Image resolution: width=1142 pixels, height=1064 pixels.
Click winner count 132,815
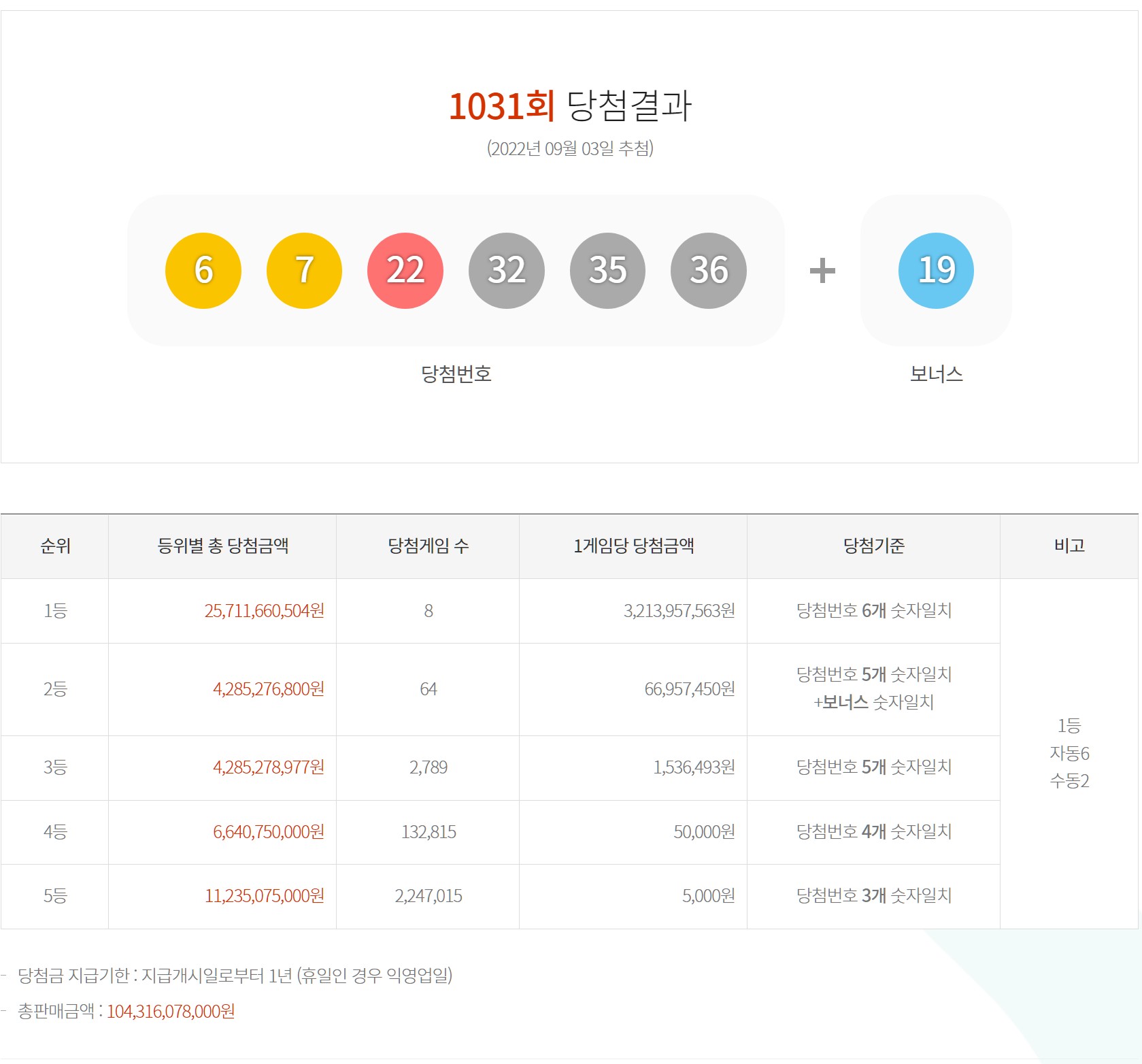429,832
